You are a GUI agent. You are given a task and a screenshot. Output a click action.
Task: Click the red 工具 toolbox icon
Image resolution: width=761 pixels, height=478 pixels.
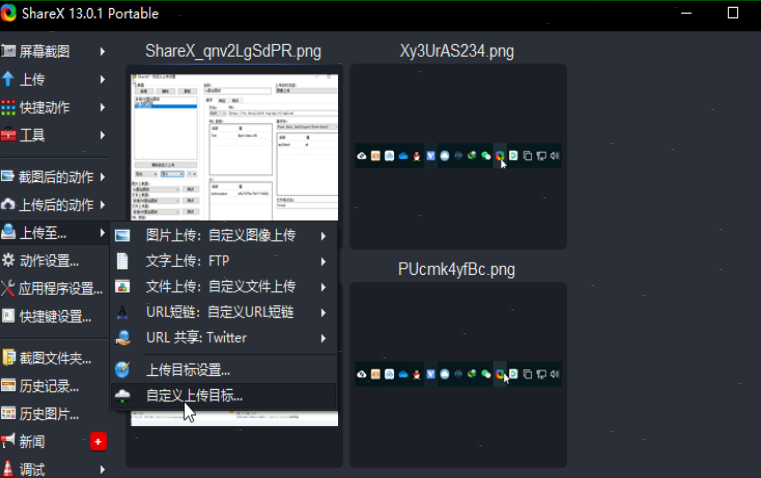8,134
